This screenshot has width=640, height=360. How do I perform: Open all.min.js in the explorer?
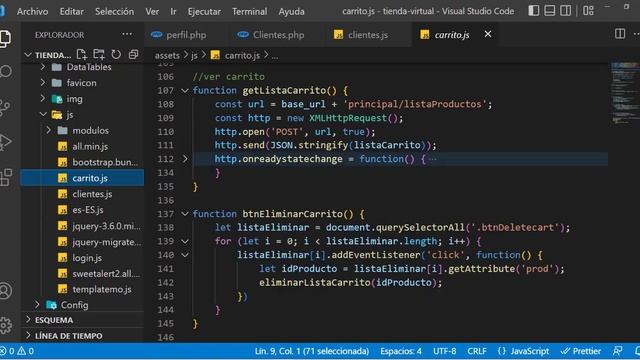point(90,147)
